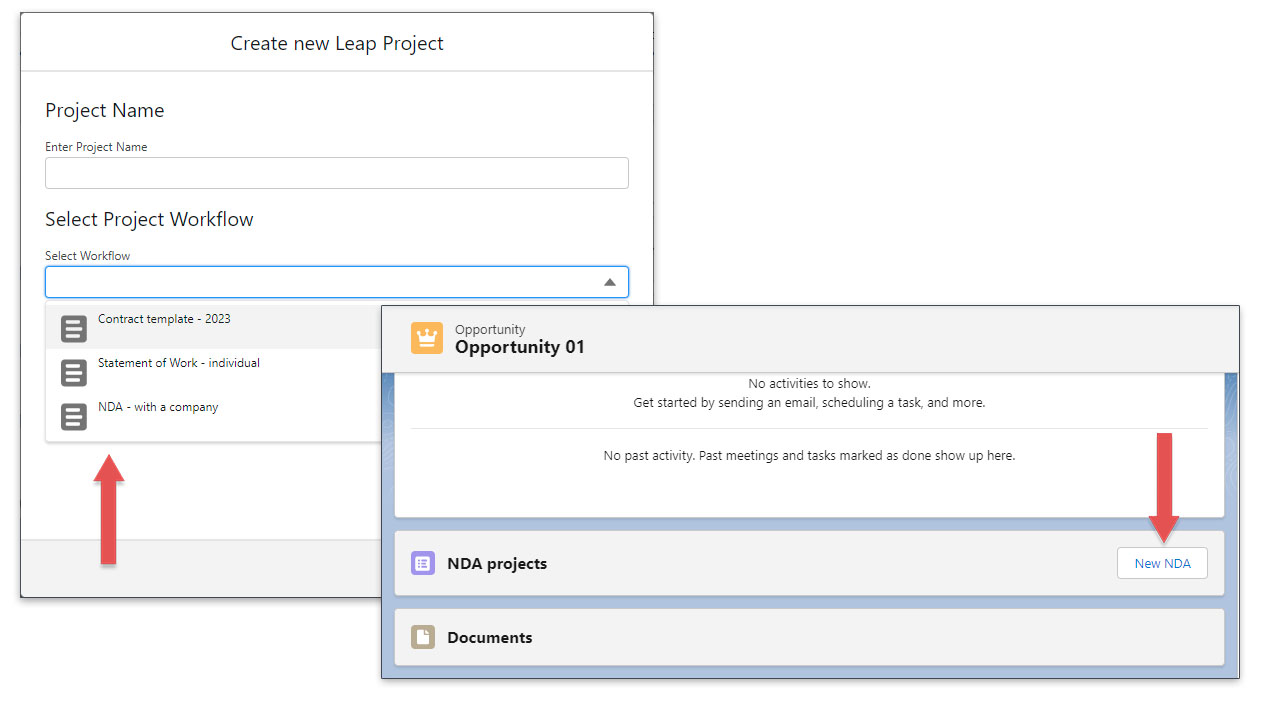Open the "Opportunity 01" record title link
Image resolution: width=1264 pixels, height=712 pixels.
pos(520,347)
